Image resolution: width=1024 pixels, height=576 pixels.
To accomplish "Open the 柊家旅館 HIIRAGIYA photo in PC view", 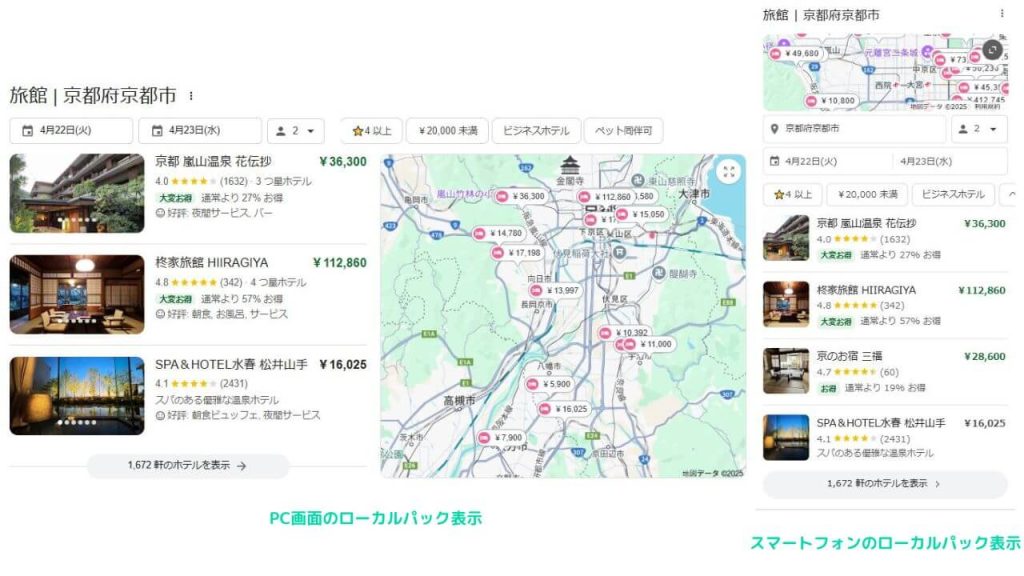I will [x=77, y=295].
